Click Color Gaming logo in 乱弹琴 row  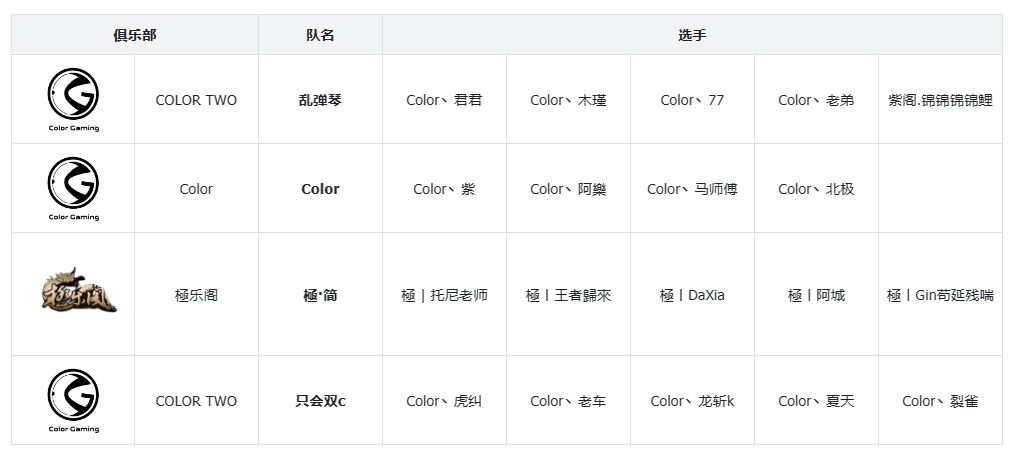[x=73, y=98]
